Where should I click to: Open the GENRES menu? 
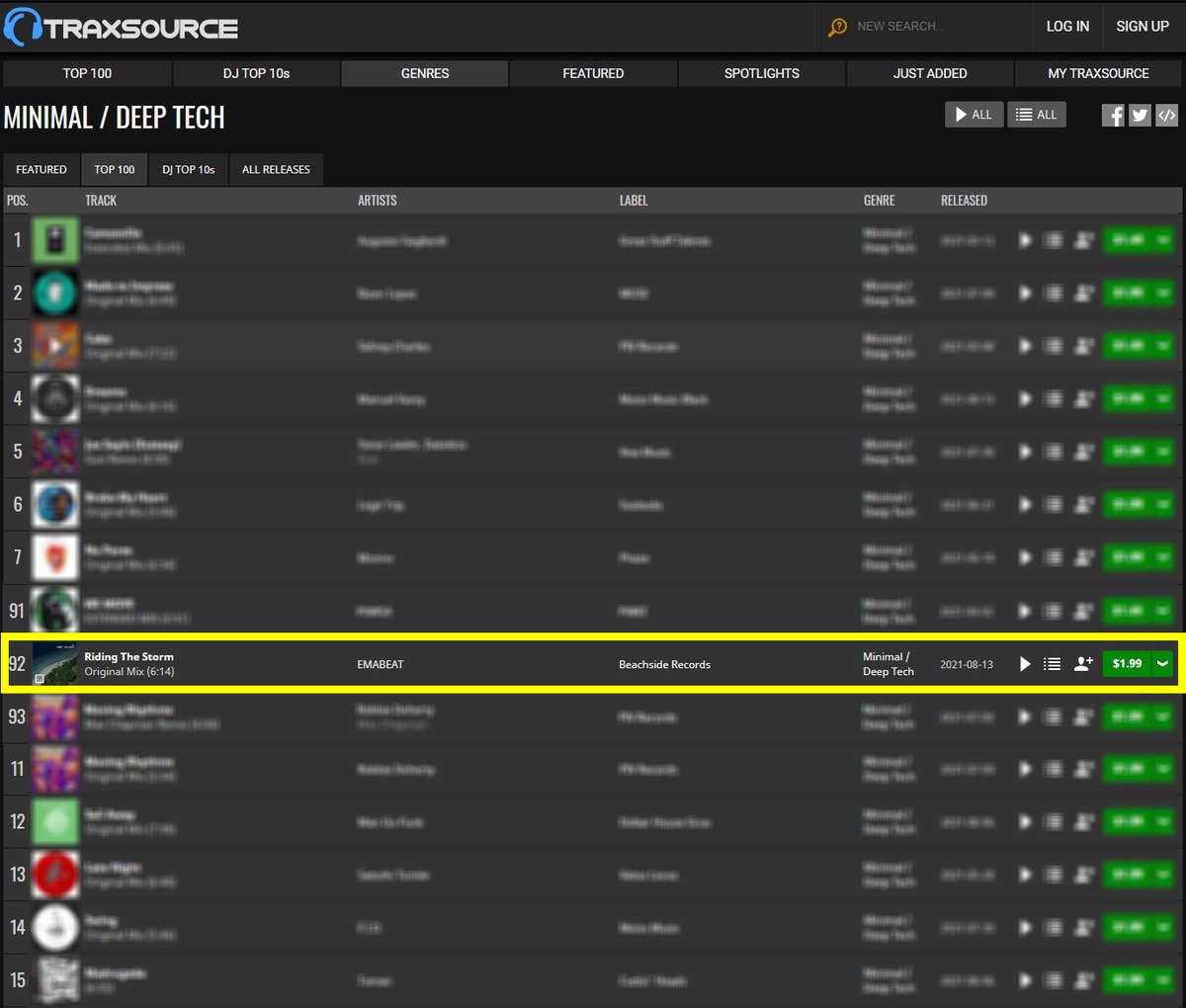pyautogui.click(x=425, y=73)
